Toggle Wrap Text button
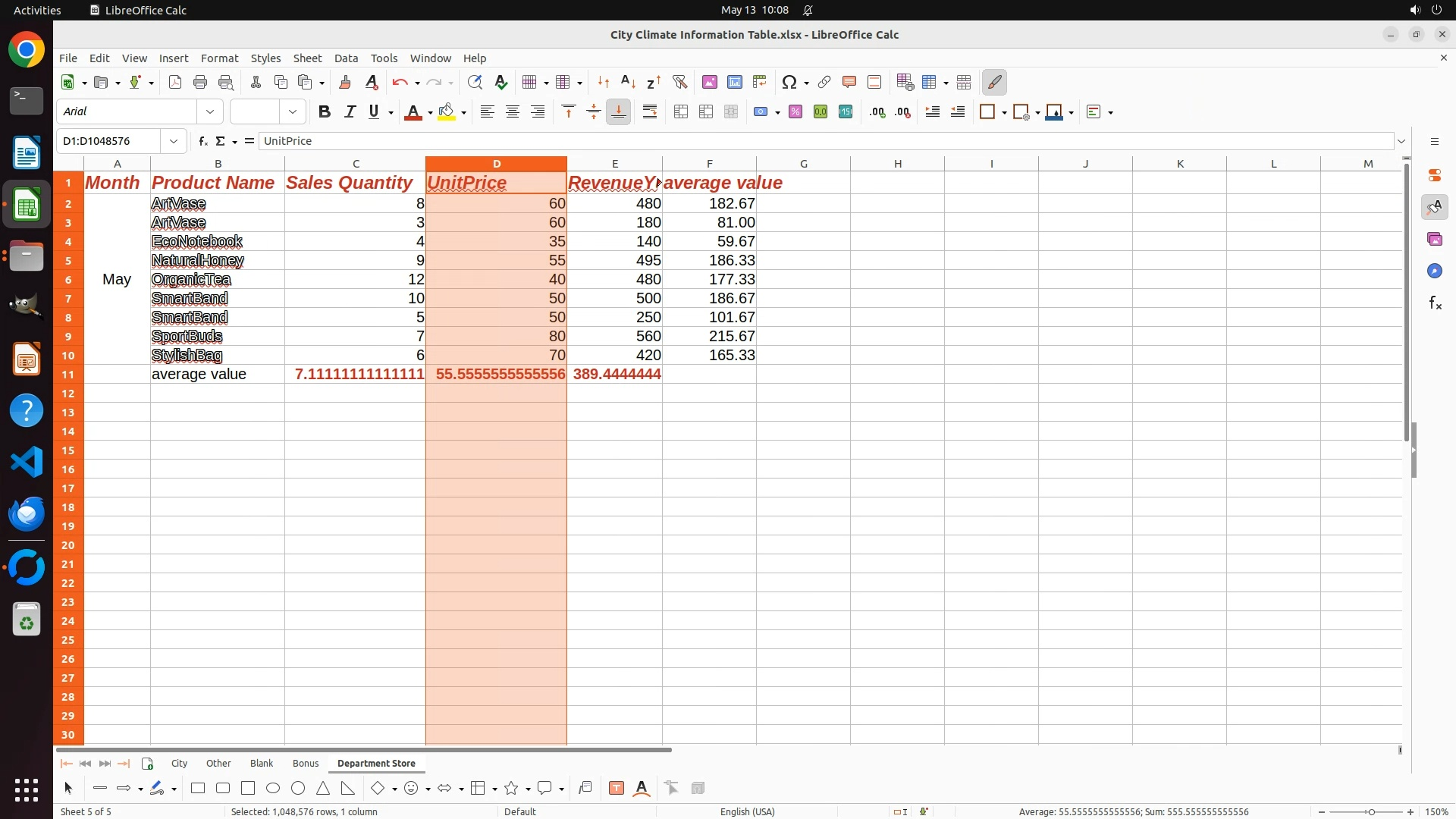 coord(650,112)
